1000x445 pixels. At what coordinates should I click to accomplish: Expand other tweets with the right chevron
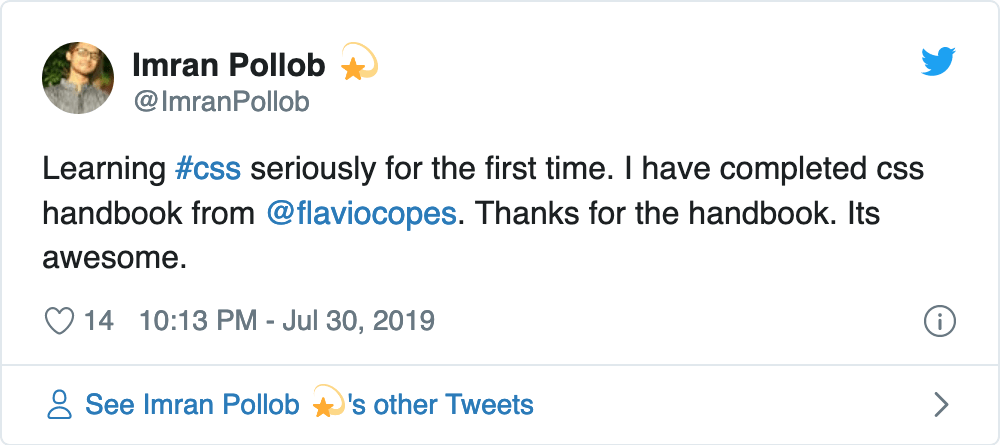click(940, 404)
